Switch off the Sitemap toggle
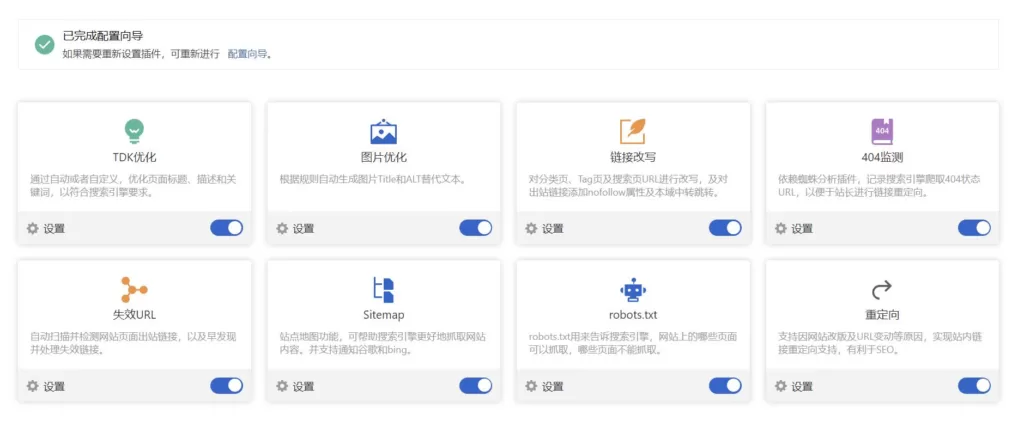1024x444 pixels. [x=475, y=386]
